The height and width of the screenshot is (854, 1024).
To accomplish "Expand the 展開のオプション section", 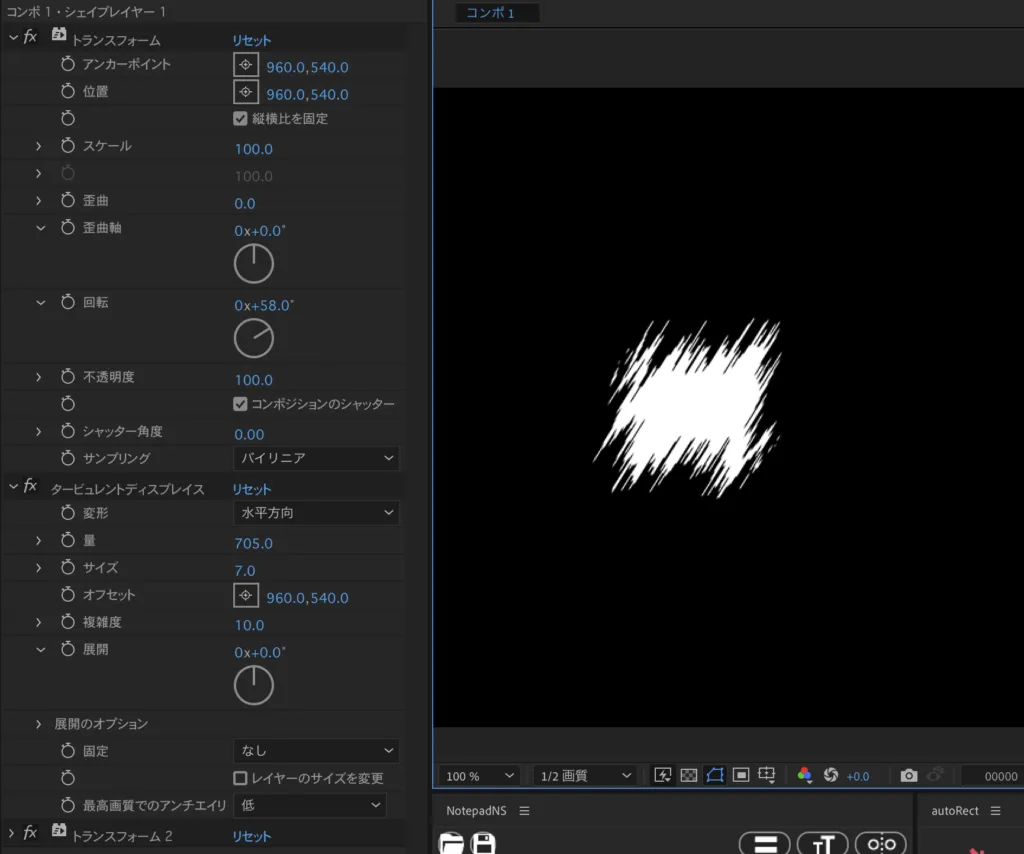I will (x=39, y=723).
